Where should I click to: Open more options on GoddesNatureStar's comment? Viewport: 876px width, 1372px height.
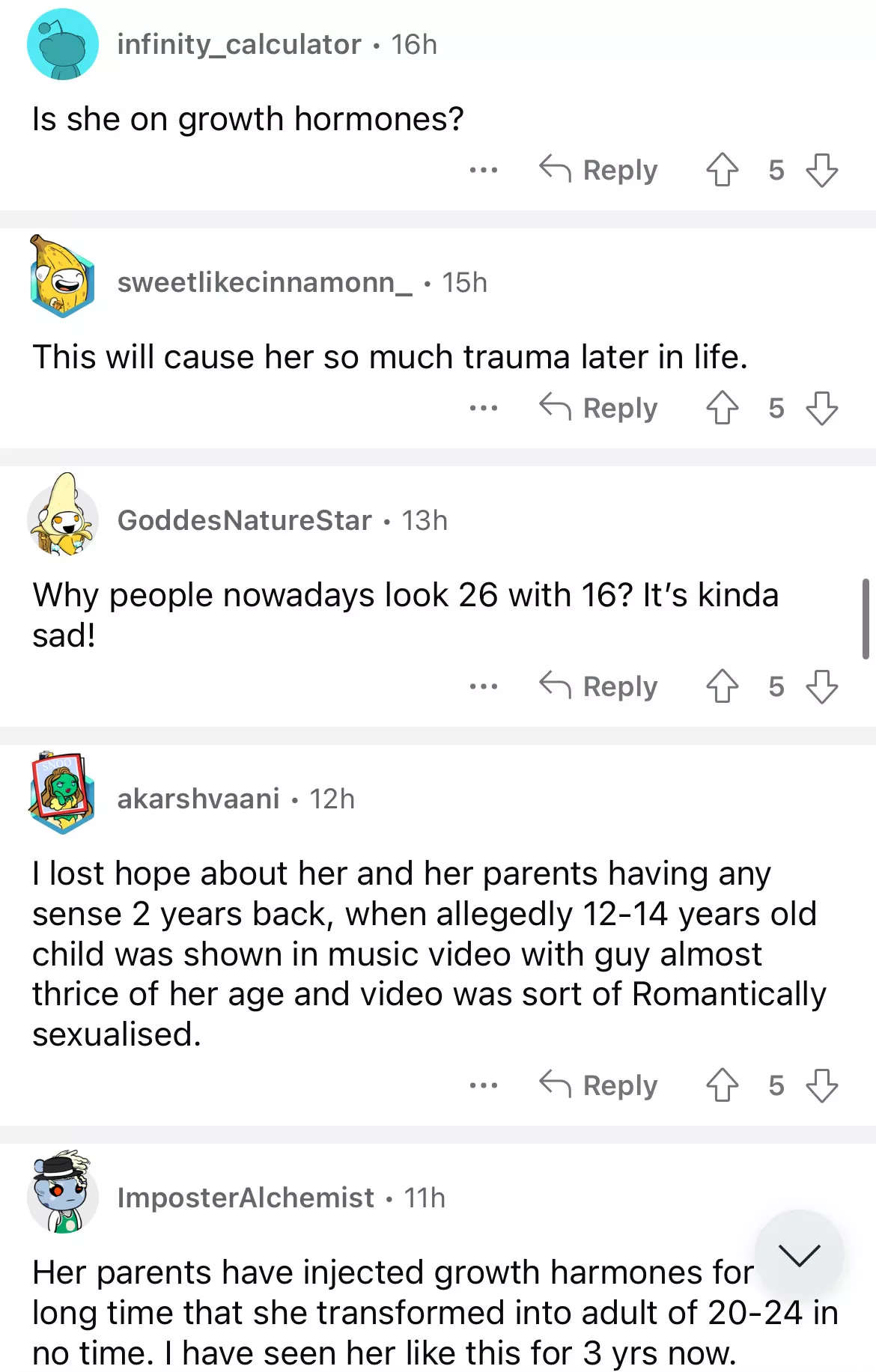pyautogui.click(x=483, y=687)
